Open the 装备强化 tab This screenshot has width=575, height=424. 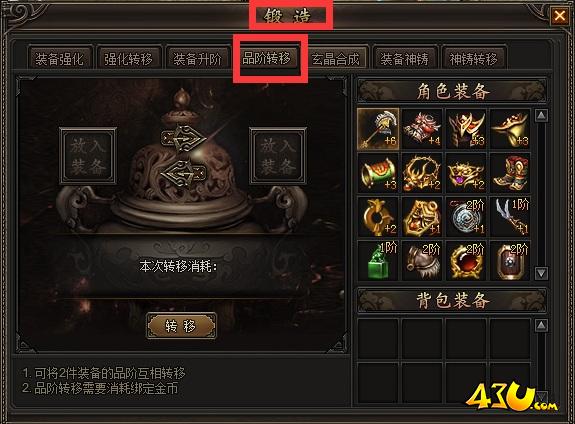59,58
